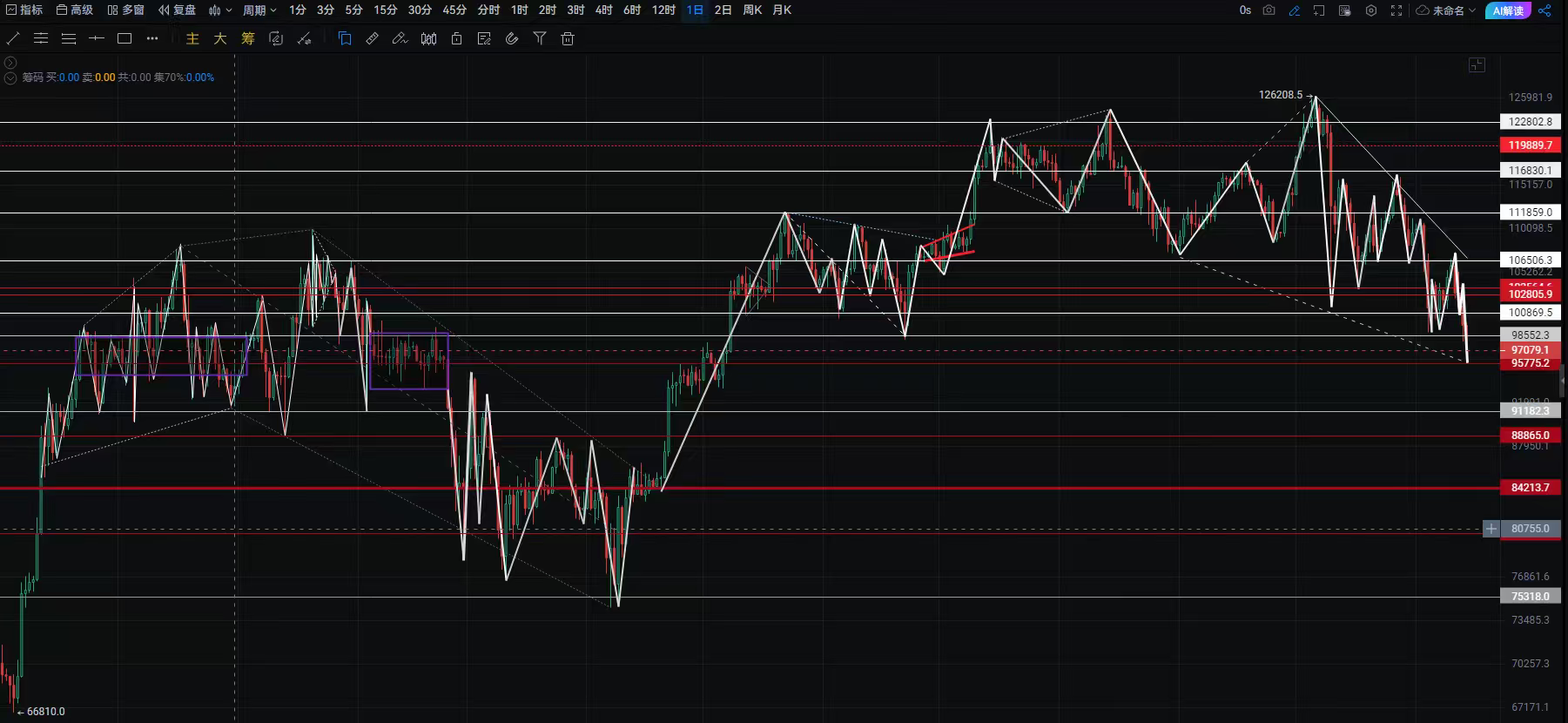The width and height of the screenshot is (1568, 723).
Task: Open the 指标 indicators menu
Action: 24,10
